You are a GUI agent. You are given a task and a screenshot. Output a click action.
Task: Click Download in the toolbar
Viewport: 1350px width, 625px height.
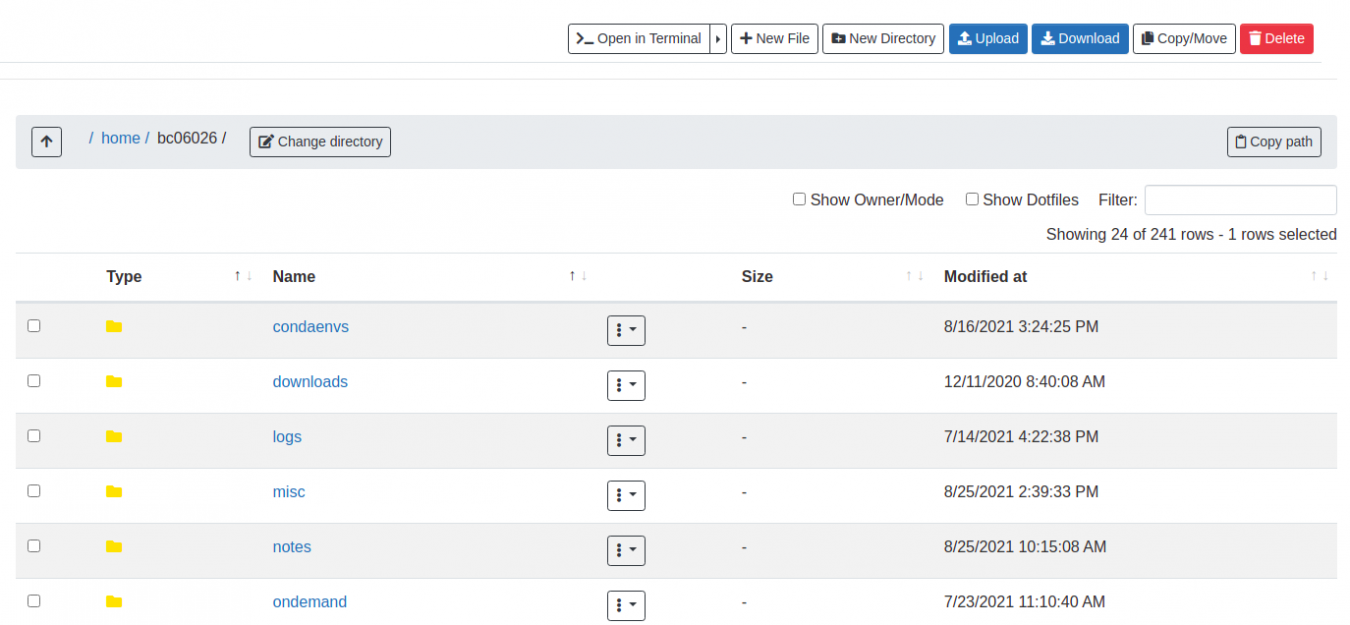[x=1079, y=39]
